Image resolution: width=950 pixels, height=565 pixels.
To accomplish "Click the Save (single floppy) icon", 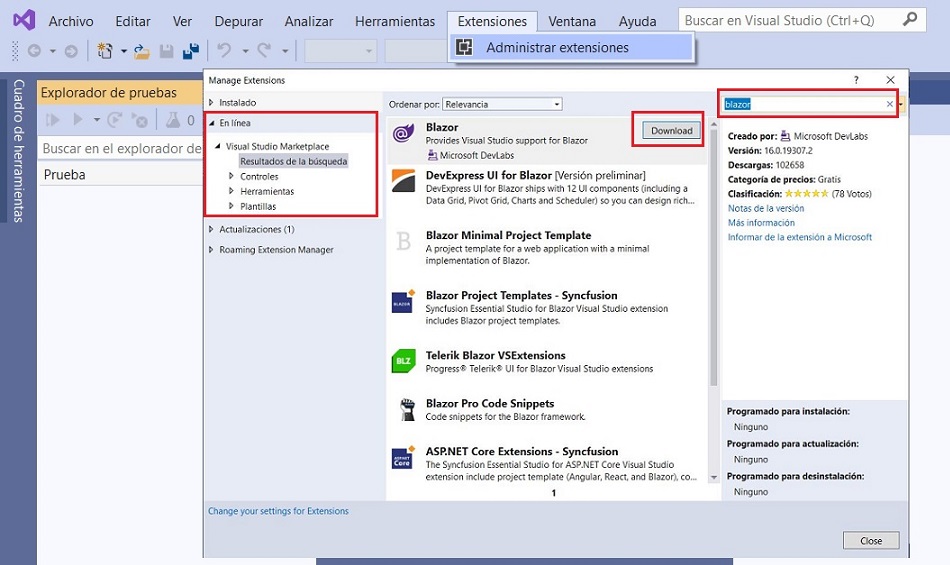I will [167, 51].
